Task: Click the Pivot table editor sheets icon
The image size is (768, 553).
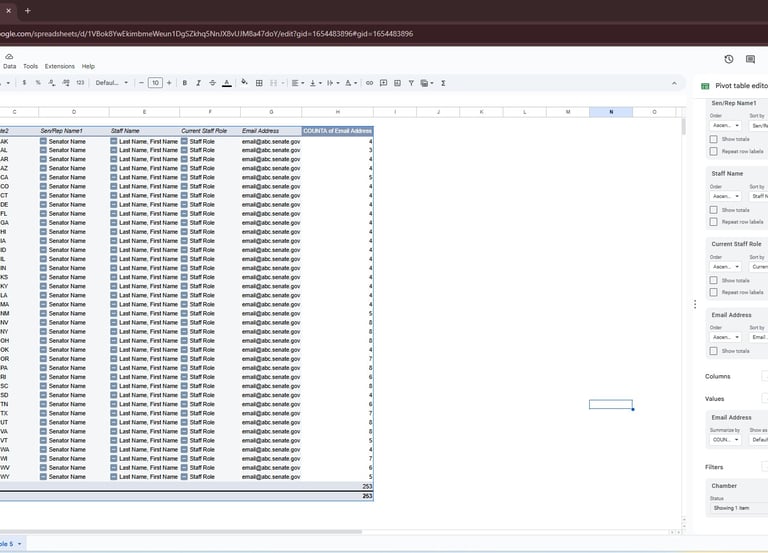Action: [705, 86]
